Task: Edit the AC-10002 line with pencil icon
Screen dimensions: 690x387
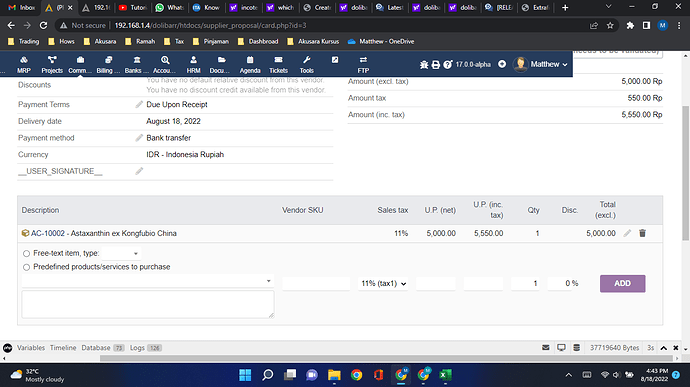Action: [628, 233]
